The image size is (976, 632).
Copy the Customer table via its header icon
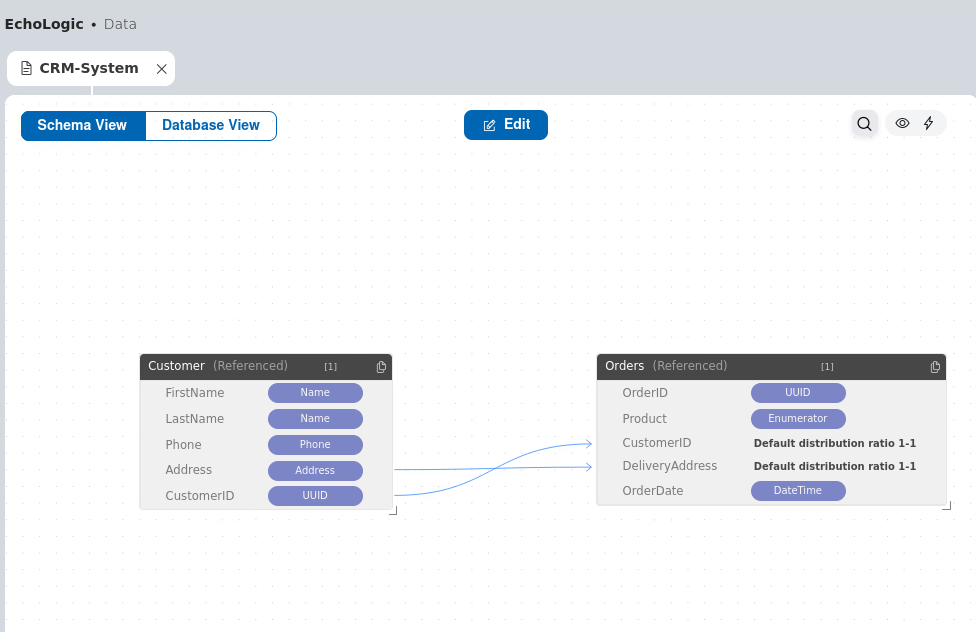tap(381, 367)
